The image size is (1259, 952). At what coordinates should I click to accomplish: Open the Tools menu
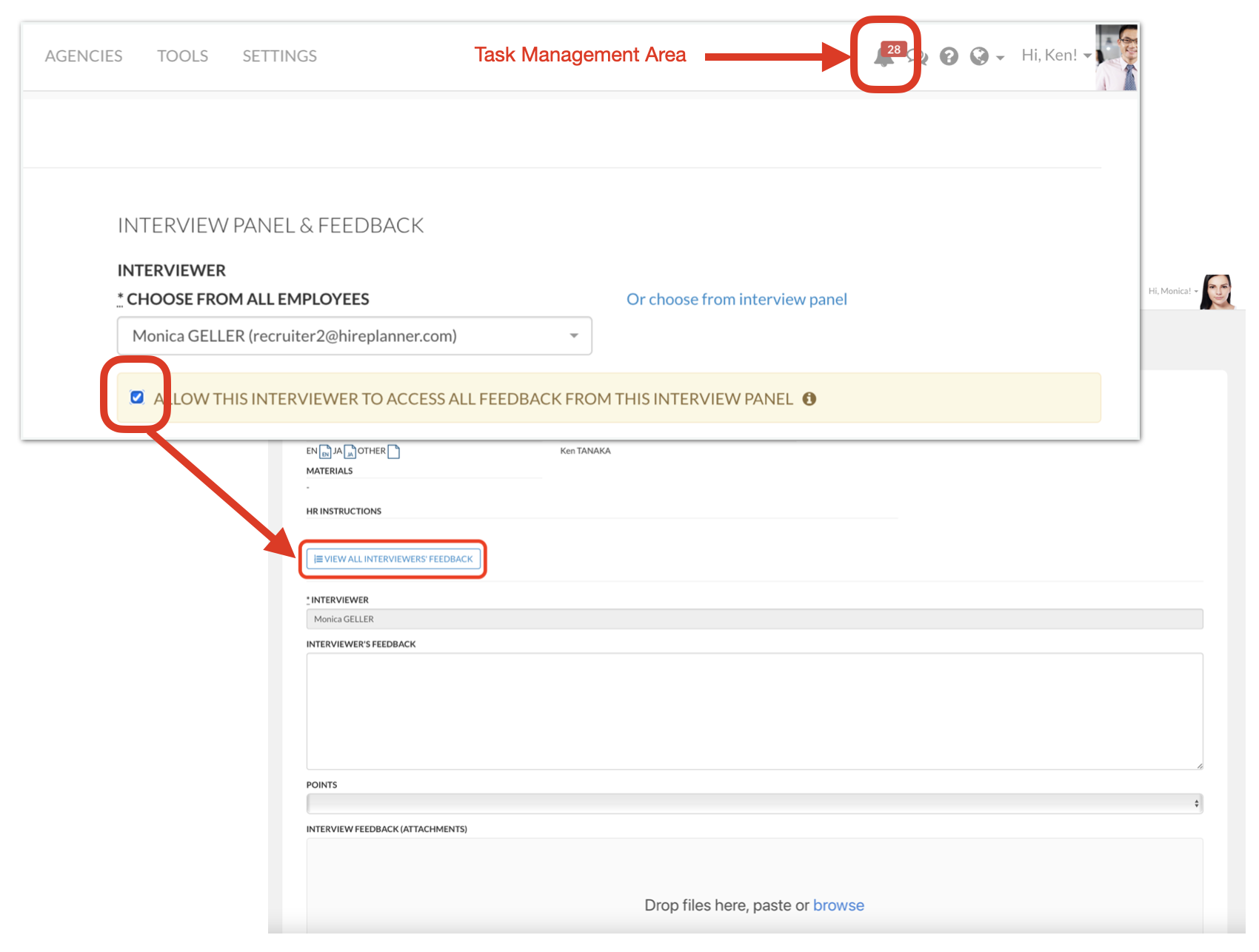tap(182, 56)
